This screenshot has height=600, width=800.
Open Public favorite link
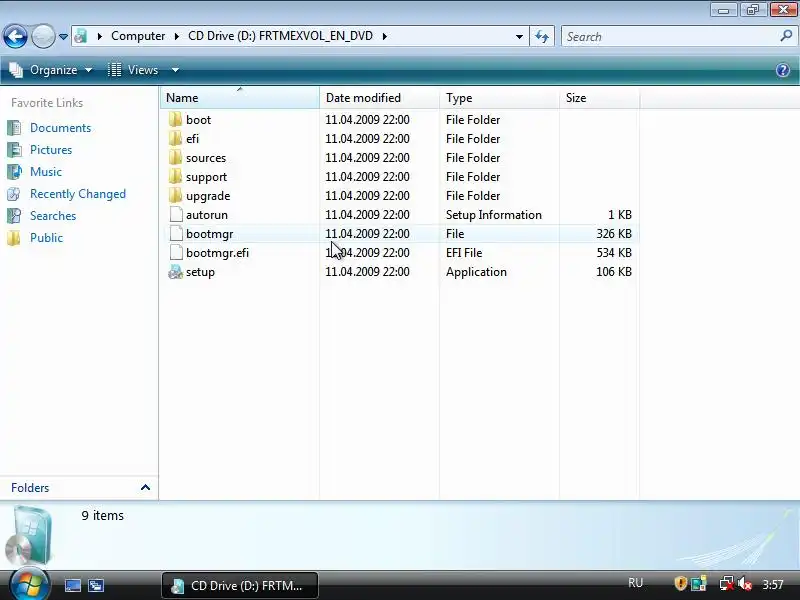pyautogui.click(x=46, y=238)
